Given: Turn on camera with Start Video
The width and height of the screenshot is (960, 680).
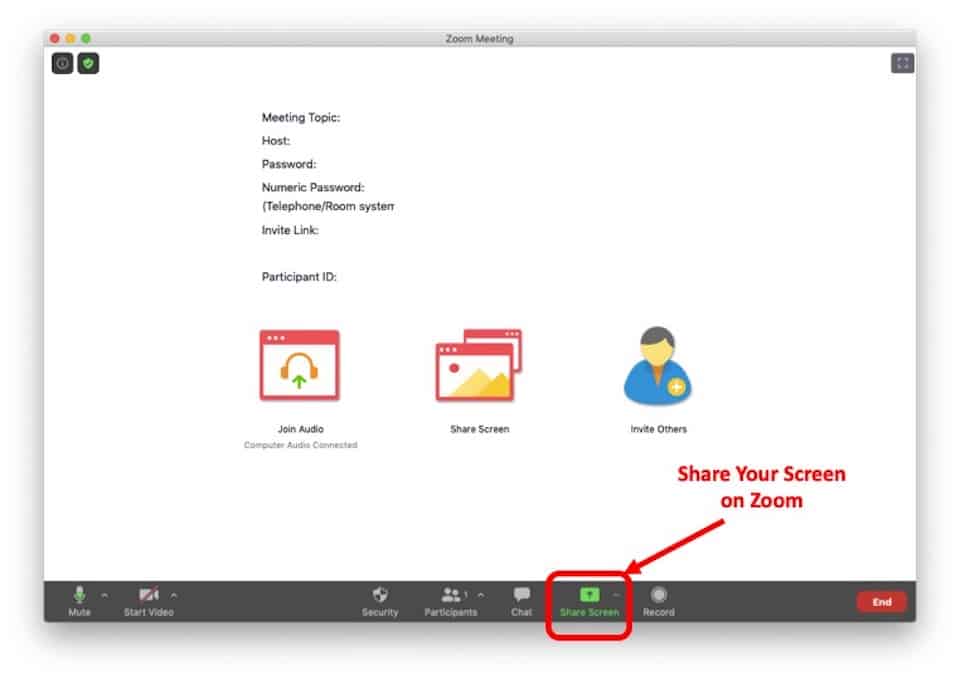Looking at the screenshot, I should (149, 602).
